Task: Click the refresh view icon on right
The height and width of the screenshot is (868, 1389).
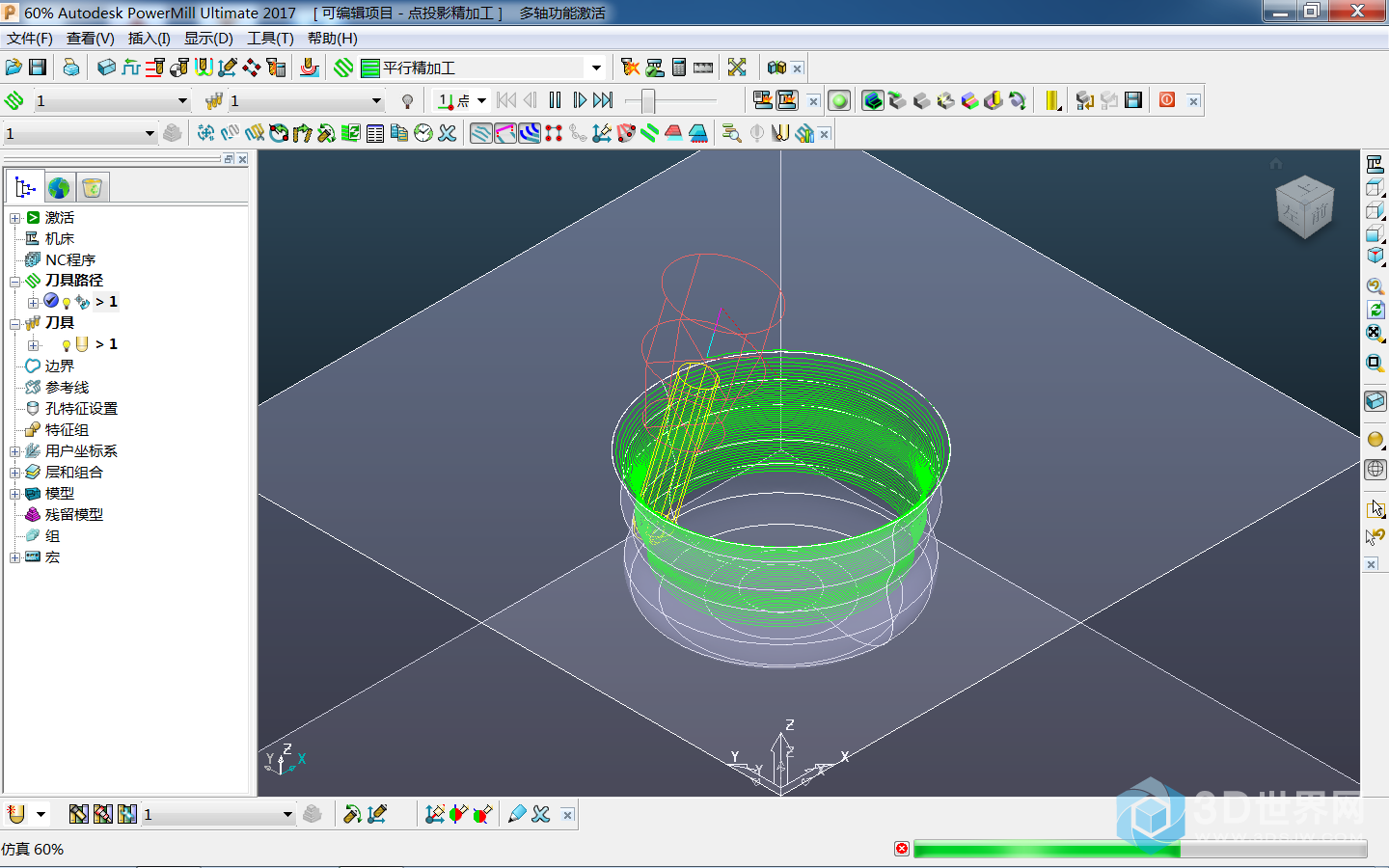Action: (1375, 310)
